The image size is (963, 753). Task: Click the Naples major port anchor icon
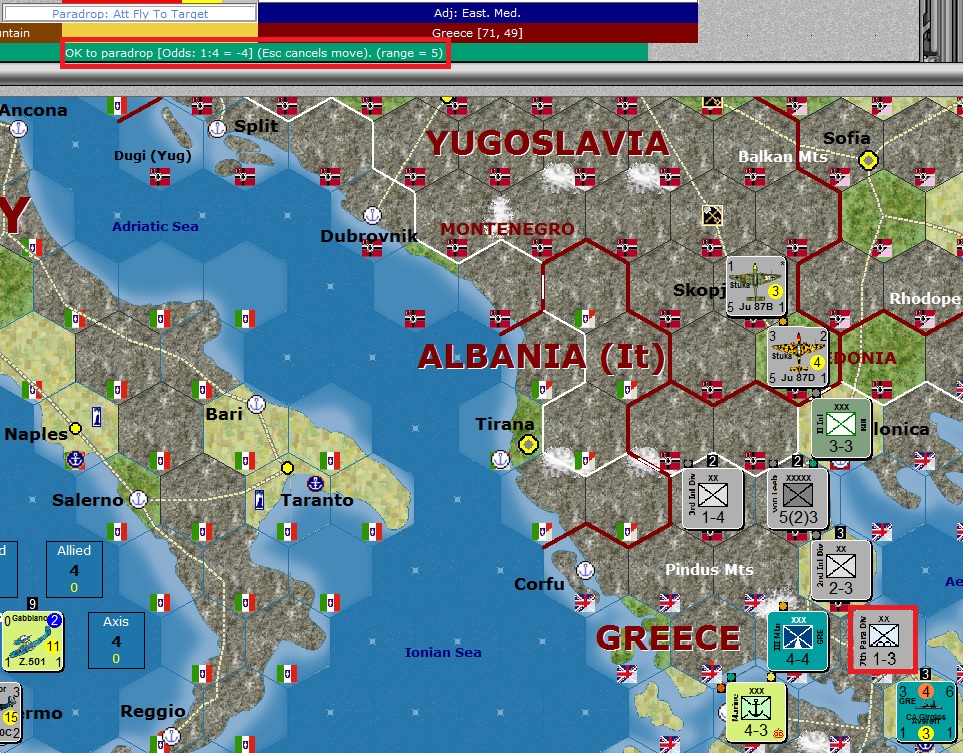[75, 459]
